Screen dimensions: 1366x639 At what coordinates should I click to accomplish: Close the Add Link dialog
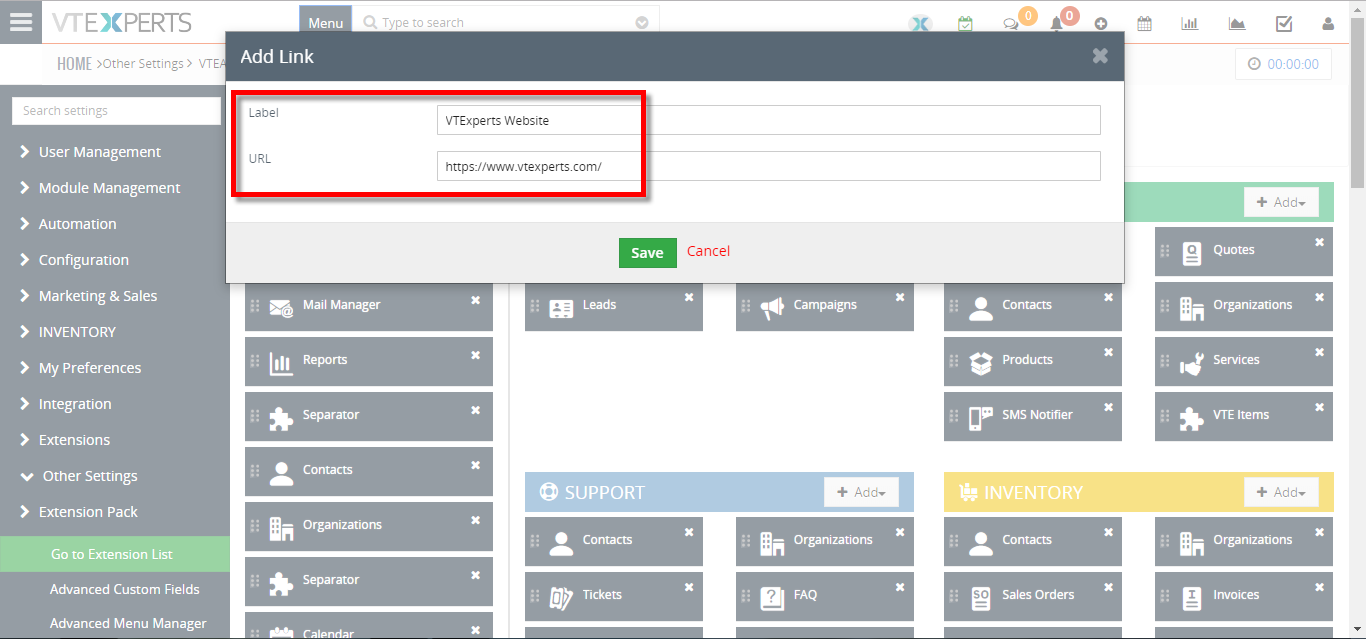[1100, 56]
